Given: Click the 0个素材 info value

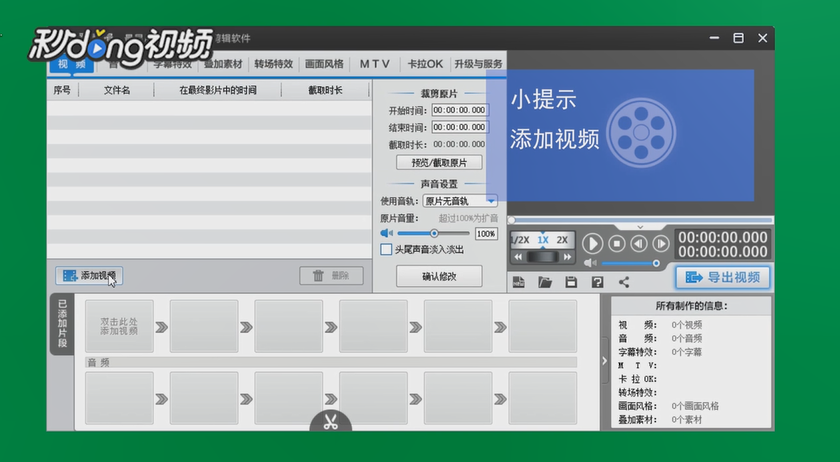Looking at the screenshot, I should 687,420.
